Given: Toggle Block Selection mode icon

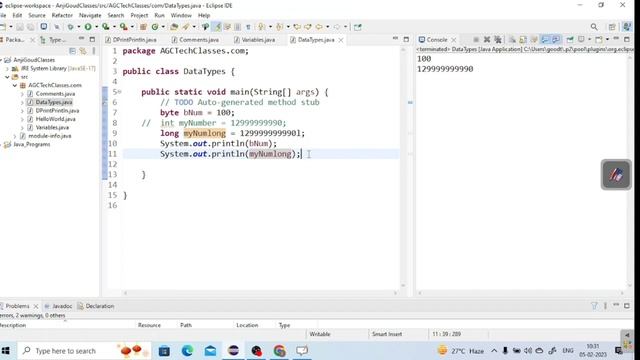Looking at the screenshot, I should (x=238, y=27).
